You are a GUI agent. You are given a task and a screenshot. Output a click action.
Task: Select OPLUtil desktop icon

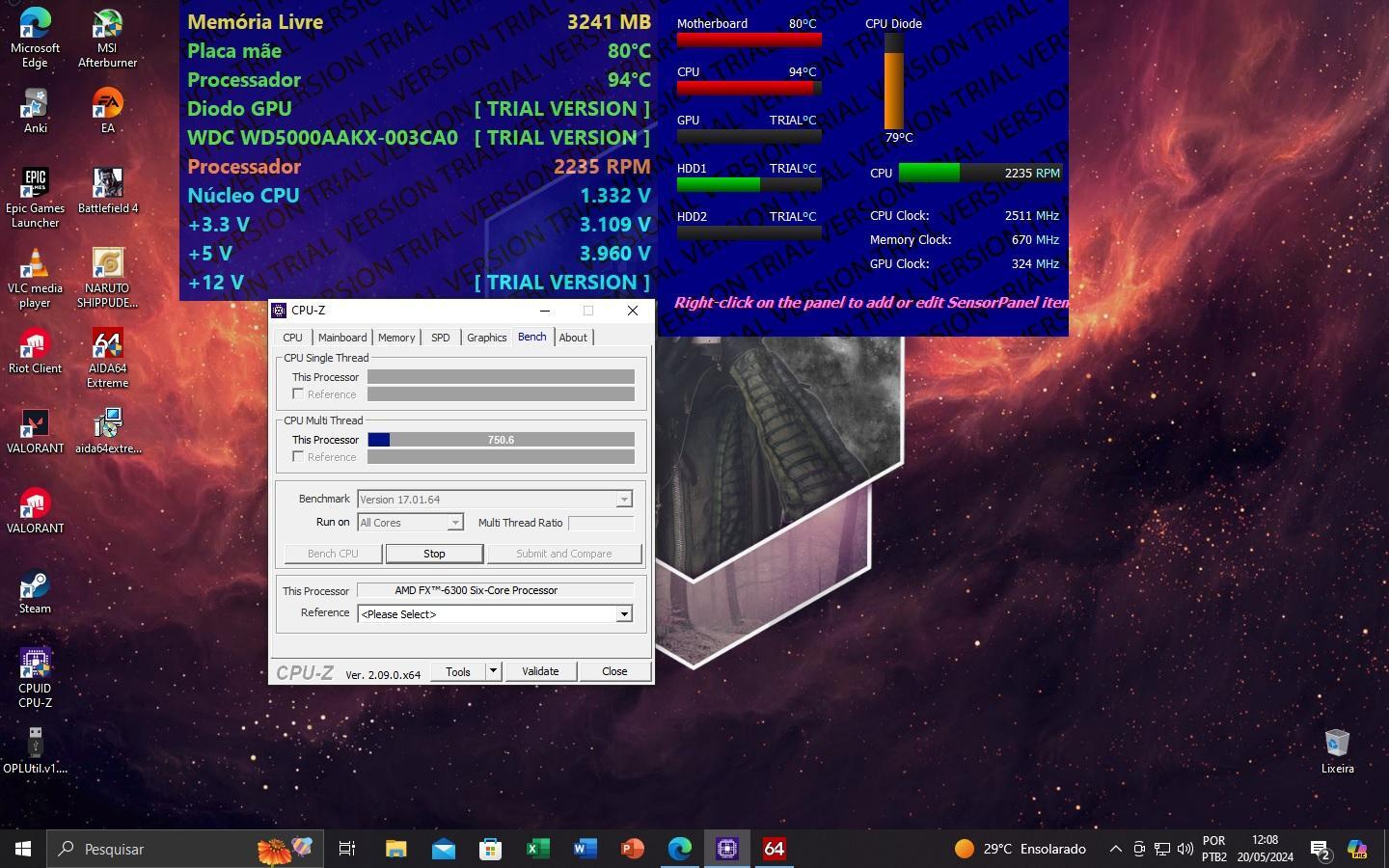pos(35,751)
